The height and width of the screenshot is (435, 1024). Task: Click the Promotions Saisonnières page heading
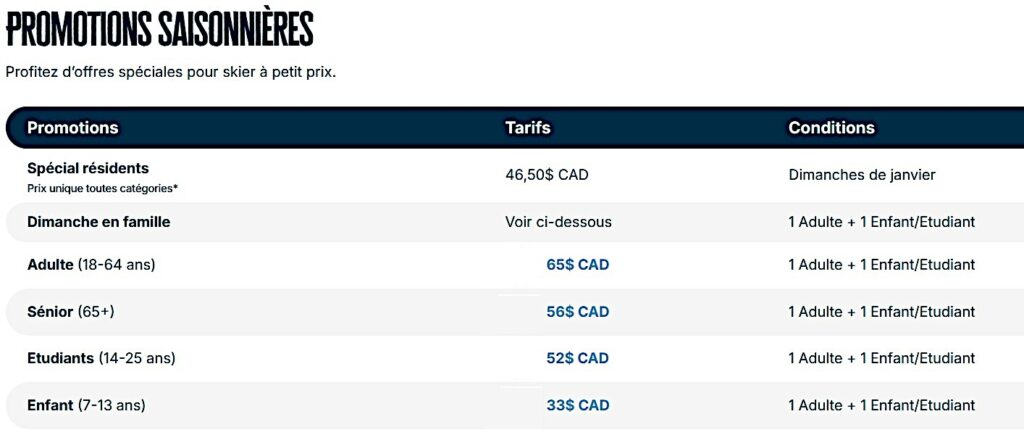[159, 28]
